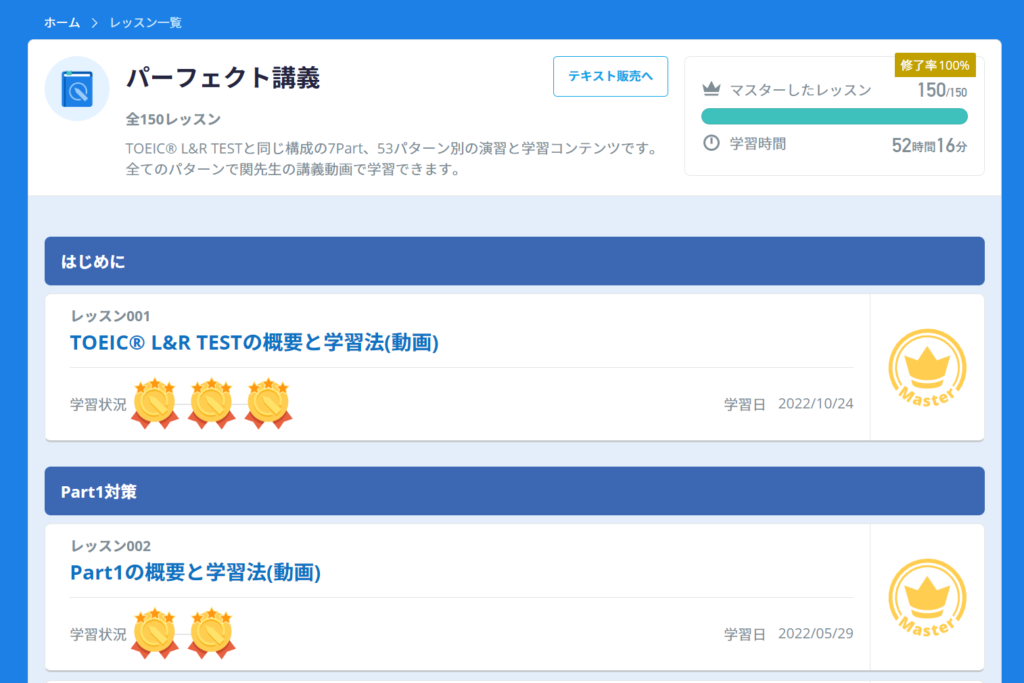This screenshot has width=1024, height=683.
Task: Click the 修了率100% completion badge
Action: [x=934, y=65]
